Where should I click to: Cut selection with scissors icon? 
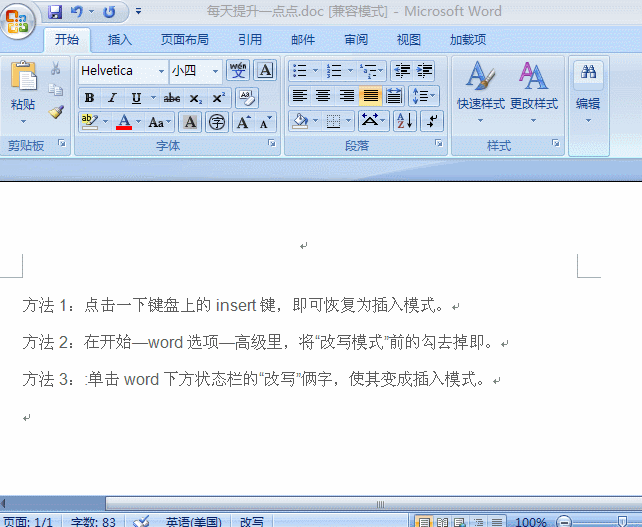(x=56, y=68)
